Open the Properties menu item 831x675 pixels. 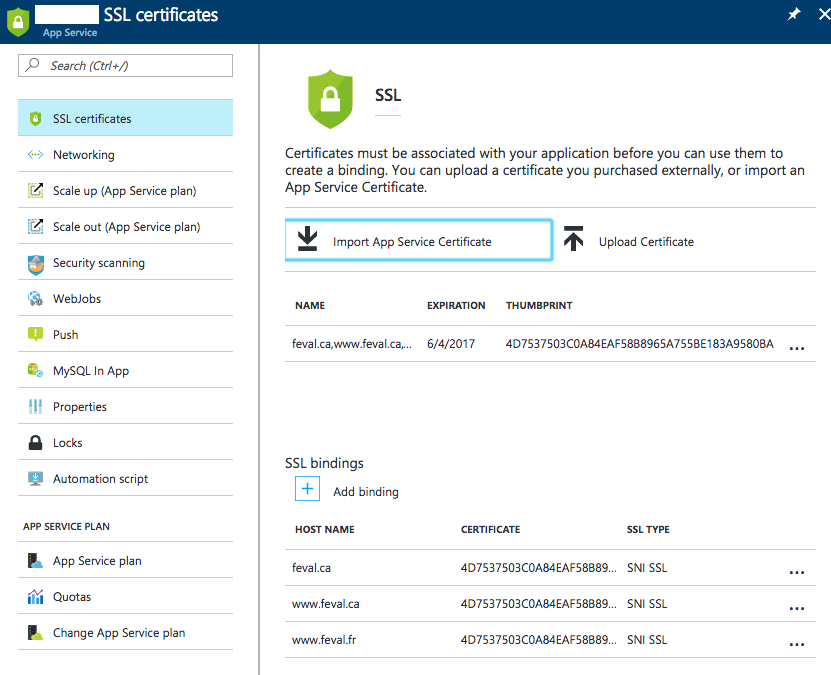(126, 406)
